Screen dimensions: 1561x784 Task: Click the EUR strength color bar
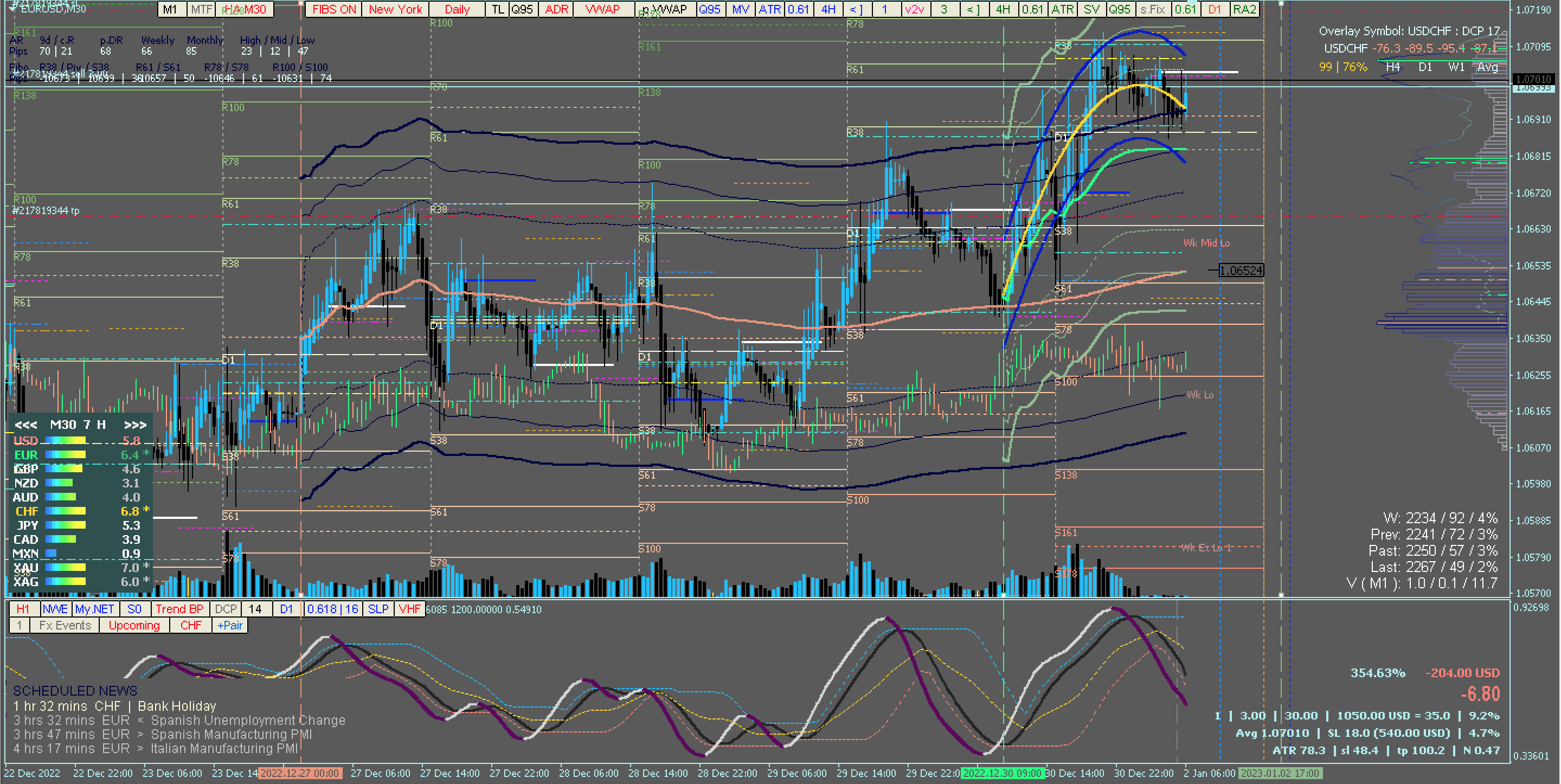coord(66,454)
